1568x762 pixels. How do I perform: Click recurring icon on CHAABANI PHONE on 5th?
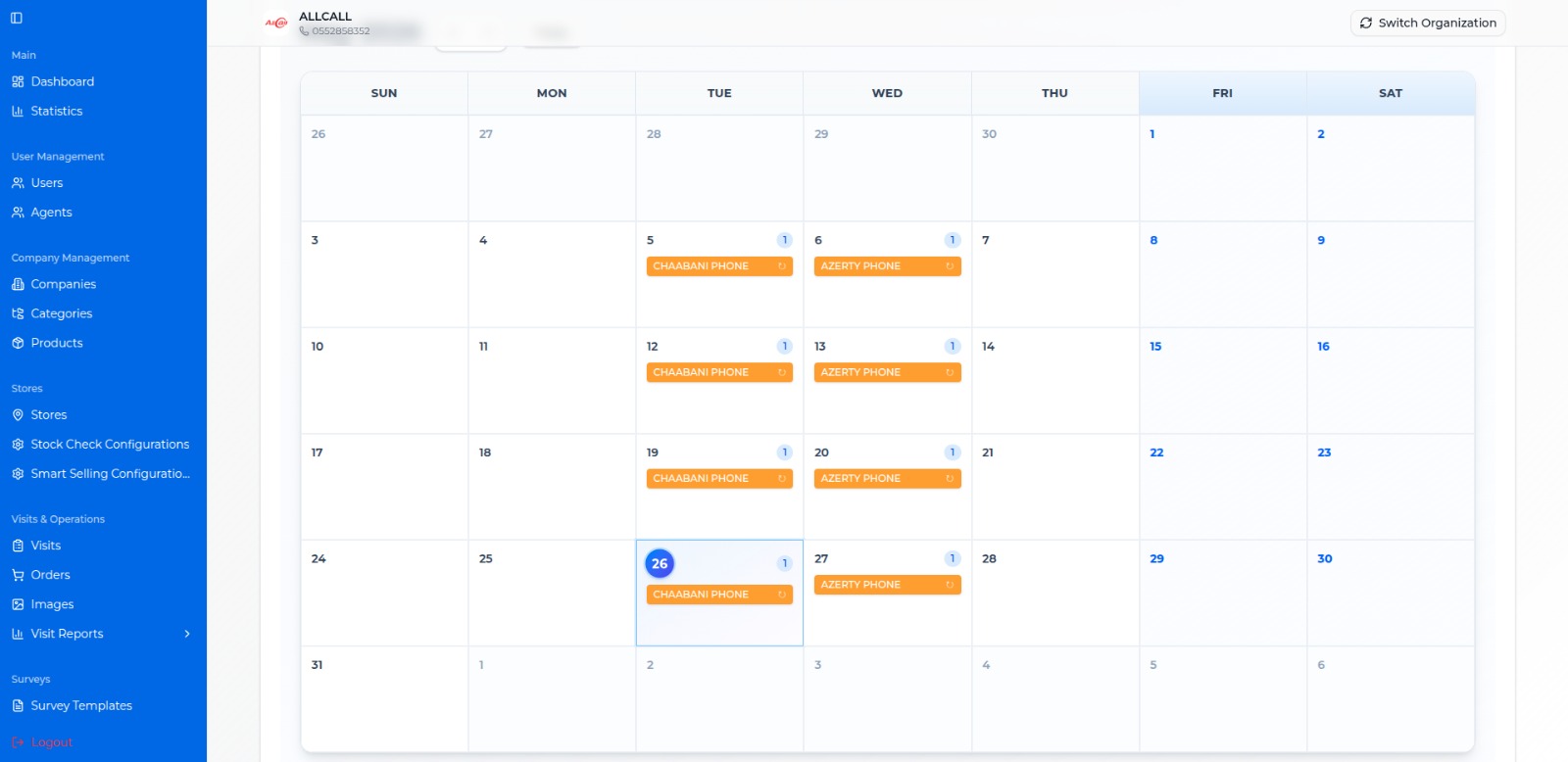[x=782, y=266]
